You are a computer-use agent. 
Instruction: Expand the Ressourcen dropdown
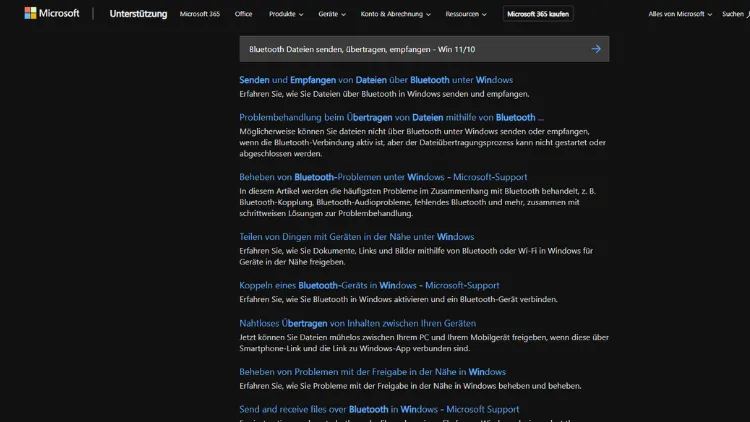(466, 14)
